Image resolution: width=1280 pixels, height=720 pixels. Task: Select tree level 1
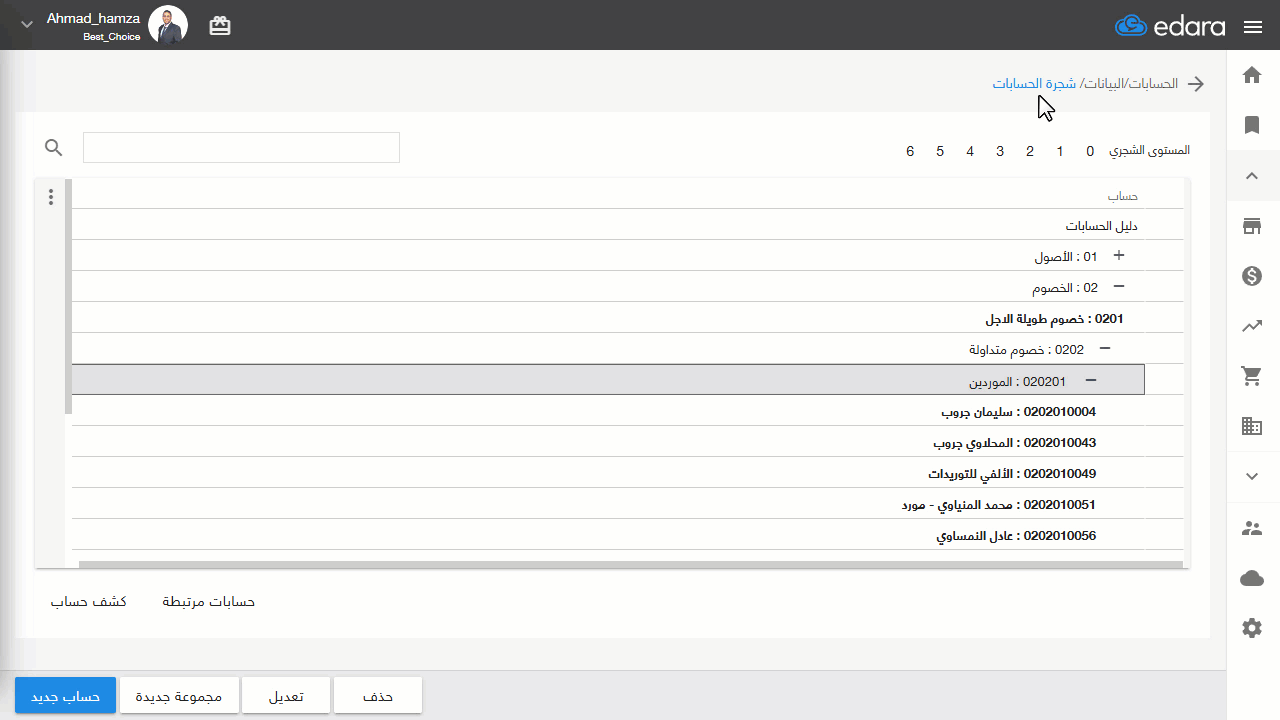tap(1060, 151)
